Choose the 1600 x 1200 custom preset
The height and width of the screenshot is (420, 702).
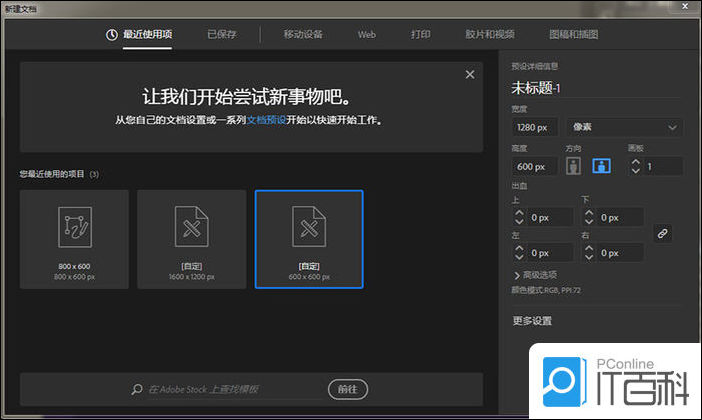coord(191,238)
